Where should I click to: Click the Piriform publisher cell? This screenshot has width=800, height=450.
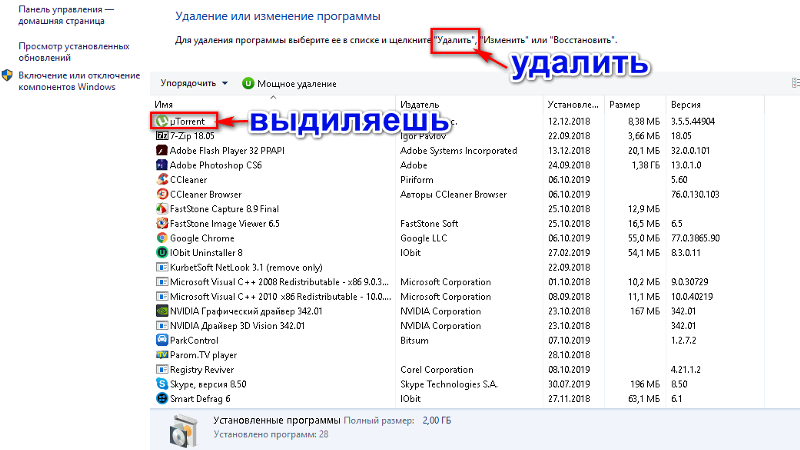tap(416, 180)
